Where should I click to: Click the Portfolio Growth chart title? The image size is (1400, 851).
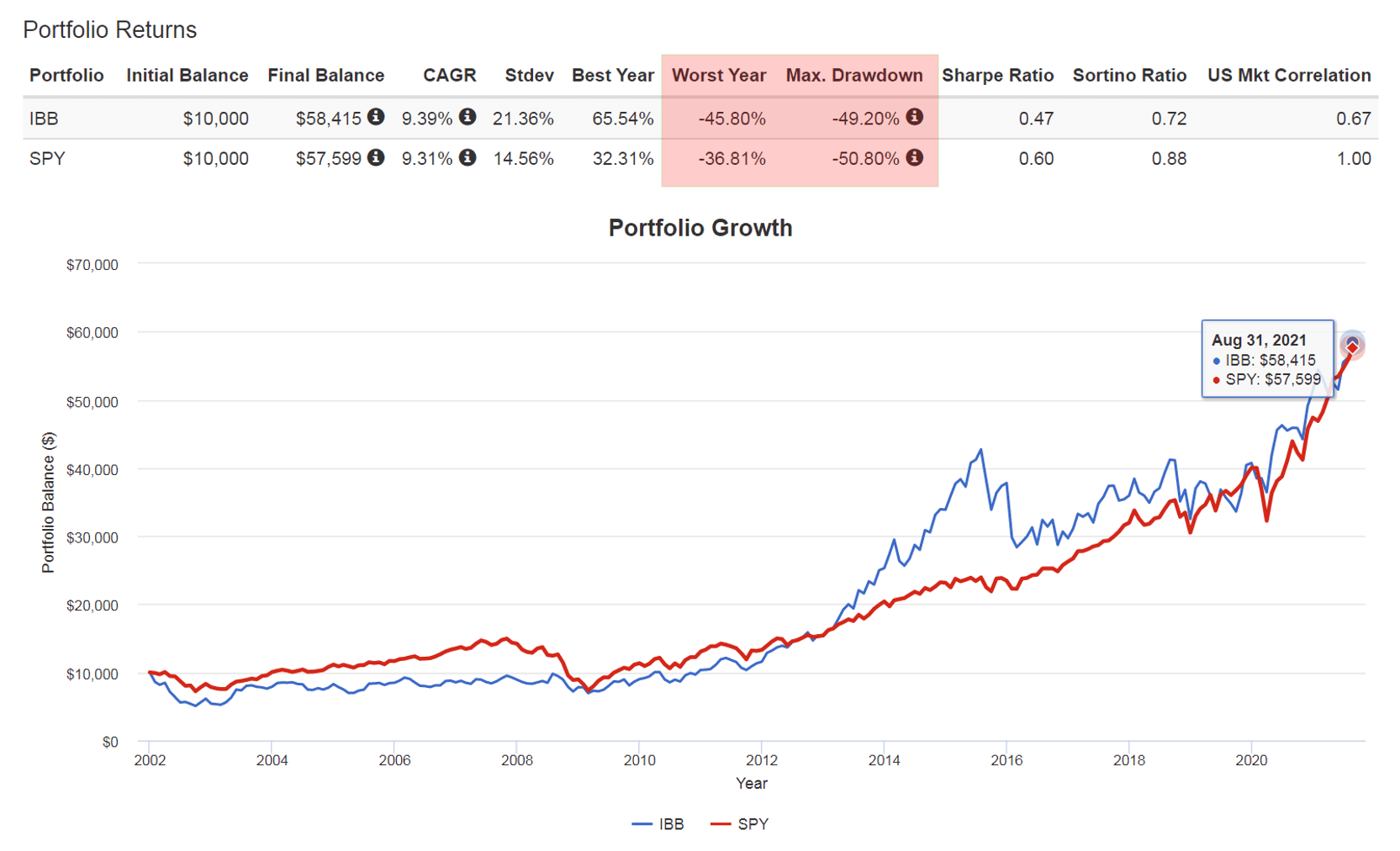[700, 228]
